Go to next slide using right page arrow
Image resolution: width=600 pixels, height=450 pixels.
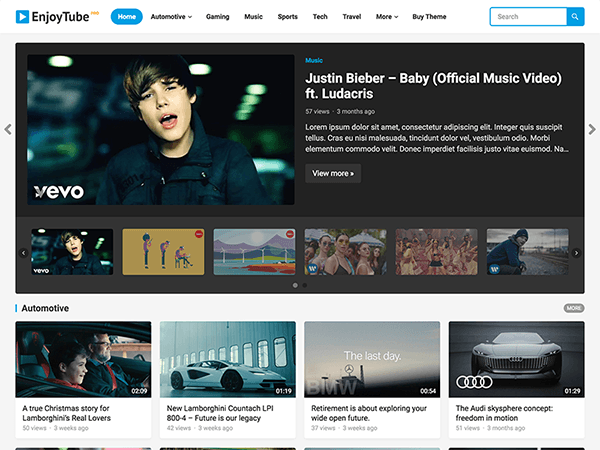click(x=592, y=129)
